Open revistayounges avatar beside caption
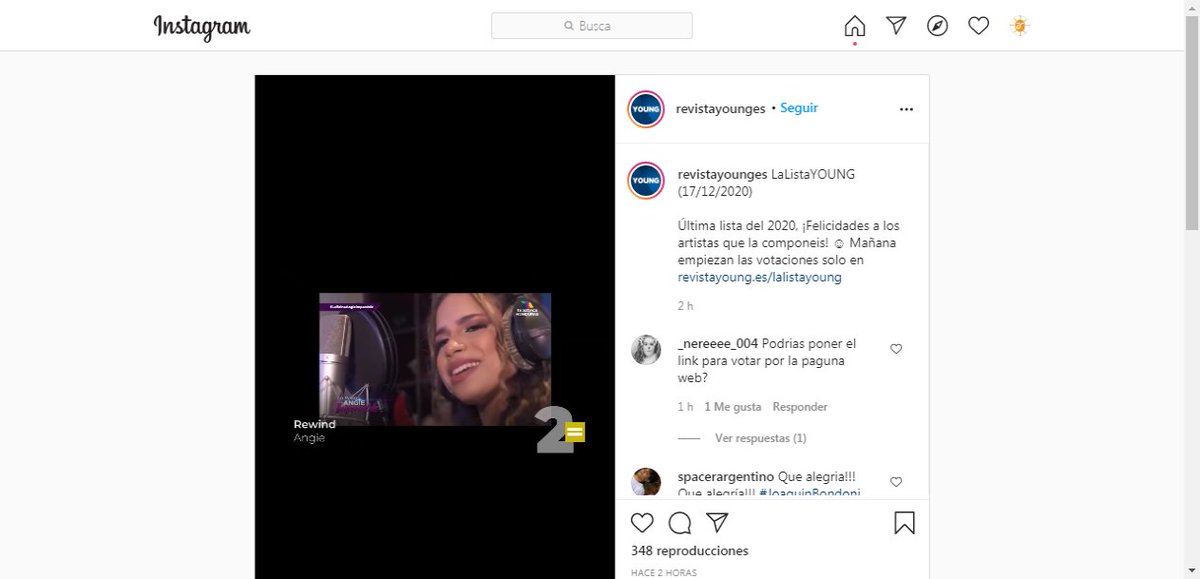The image size is (1200, 579). pyautogui.click(x=646, y=180)
